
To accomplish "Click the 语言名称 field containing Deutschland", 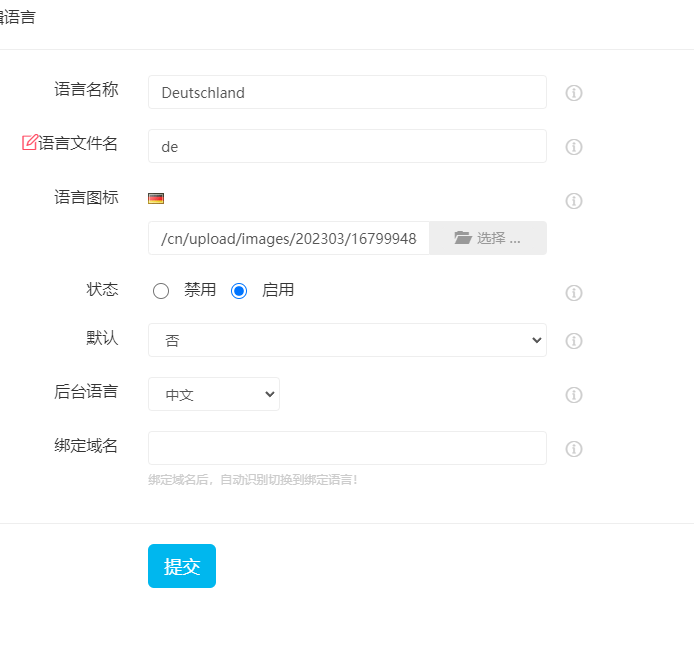I will [x=347, y=92].
